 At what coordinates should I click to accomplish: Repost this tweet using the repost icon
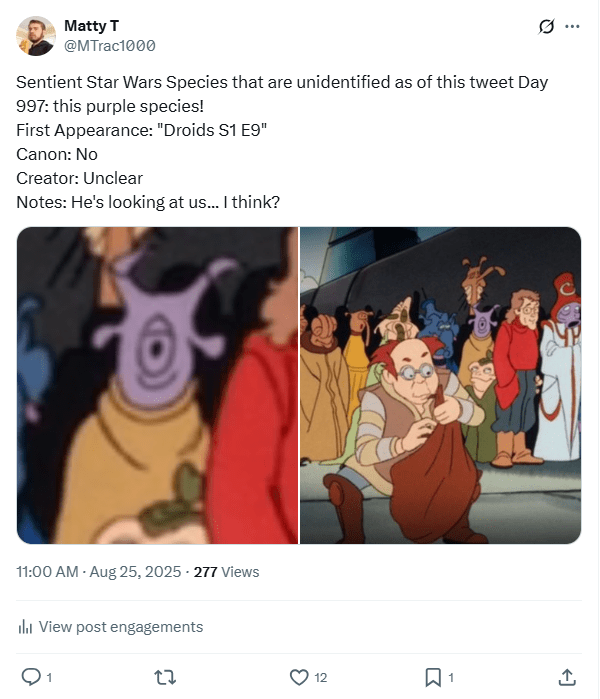[166, 677]
